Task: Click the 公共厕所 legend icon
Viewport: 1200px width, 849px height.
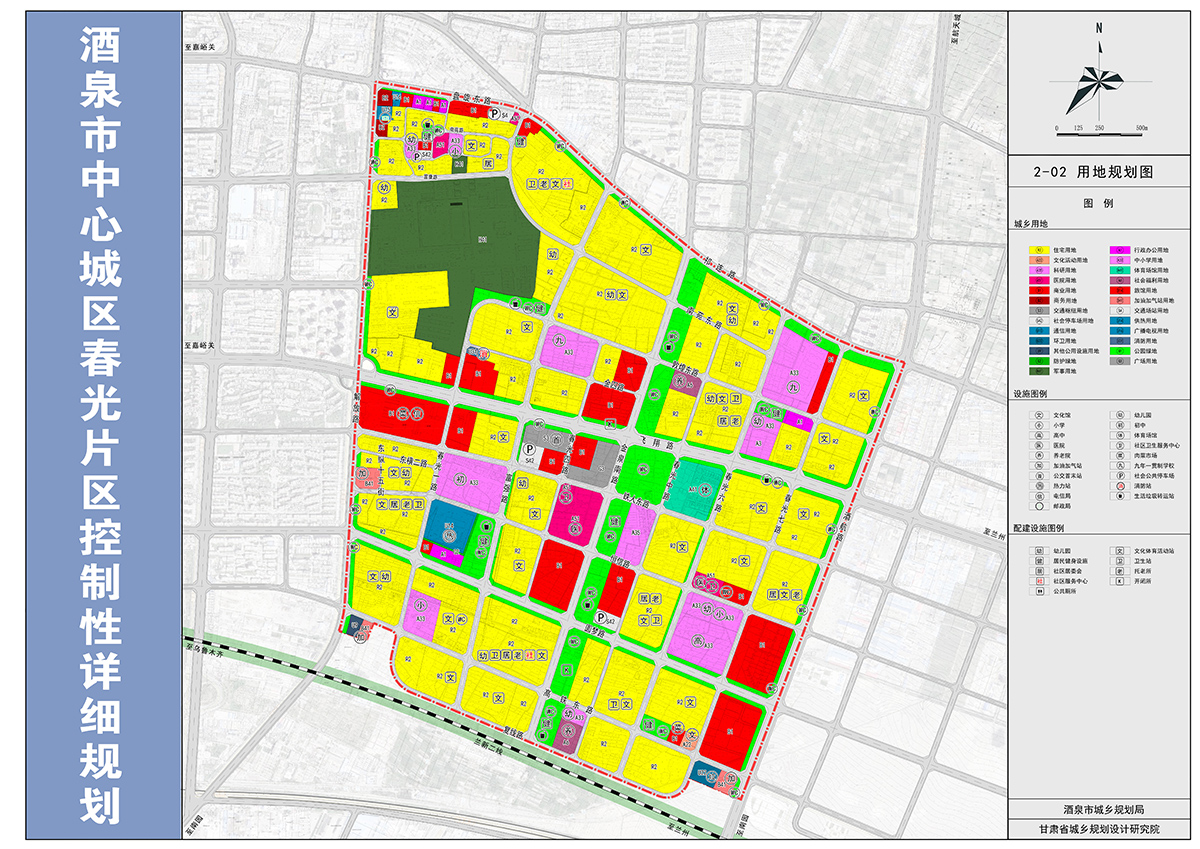Action: 1039,590
